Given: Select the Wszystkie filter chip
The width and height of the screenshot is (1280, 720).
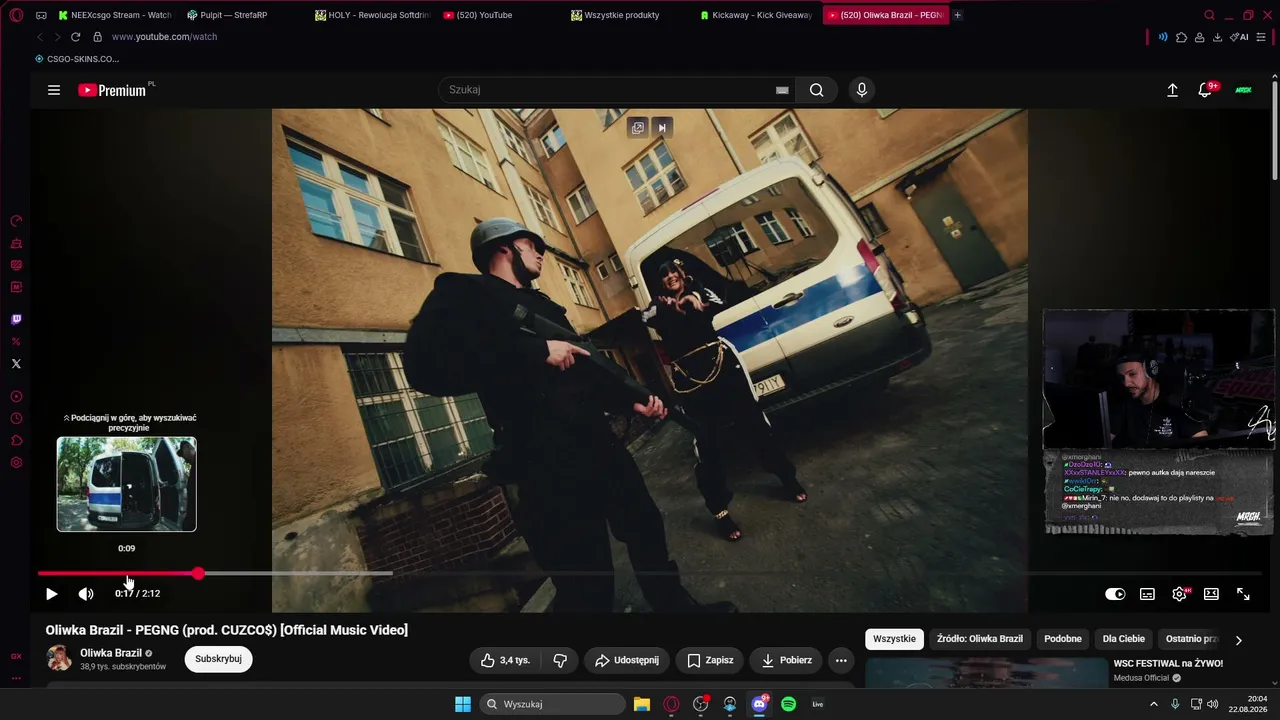Looking at the screenshot, I should coord(894,639).
